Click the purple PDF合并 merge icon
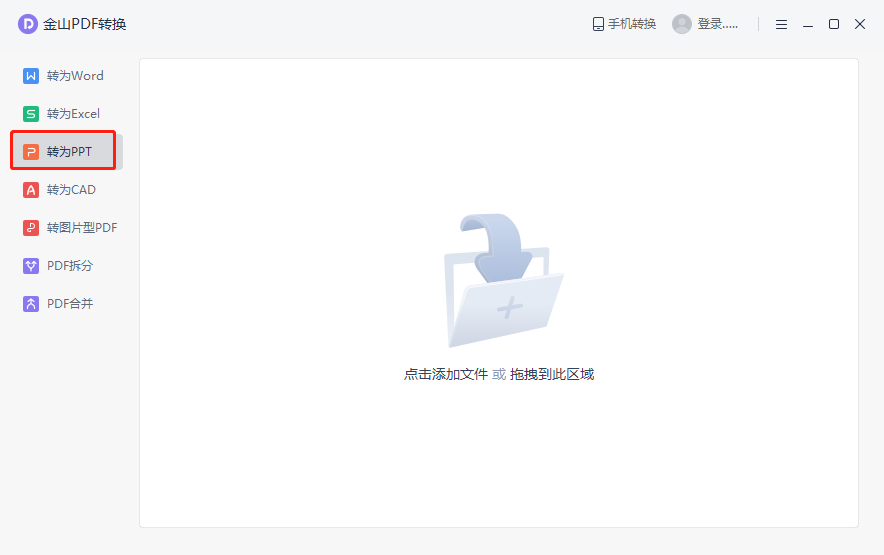 coord(31,304)
